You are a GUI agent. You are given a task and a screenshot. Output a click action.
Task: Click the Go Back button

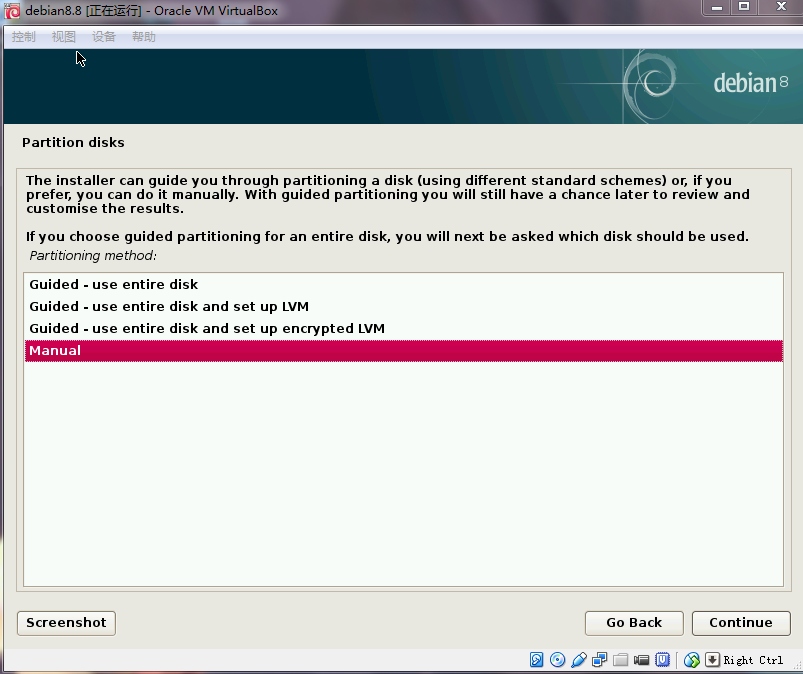coord(634,623)
